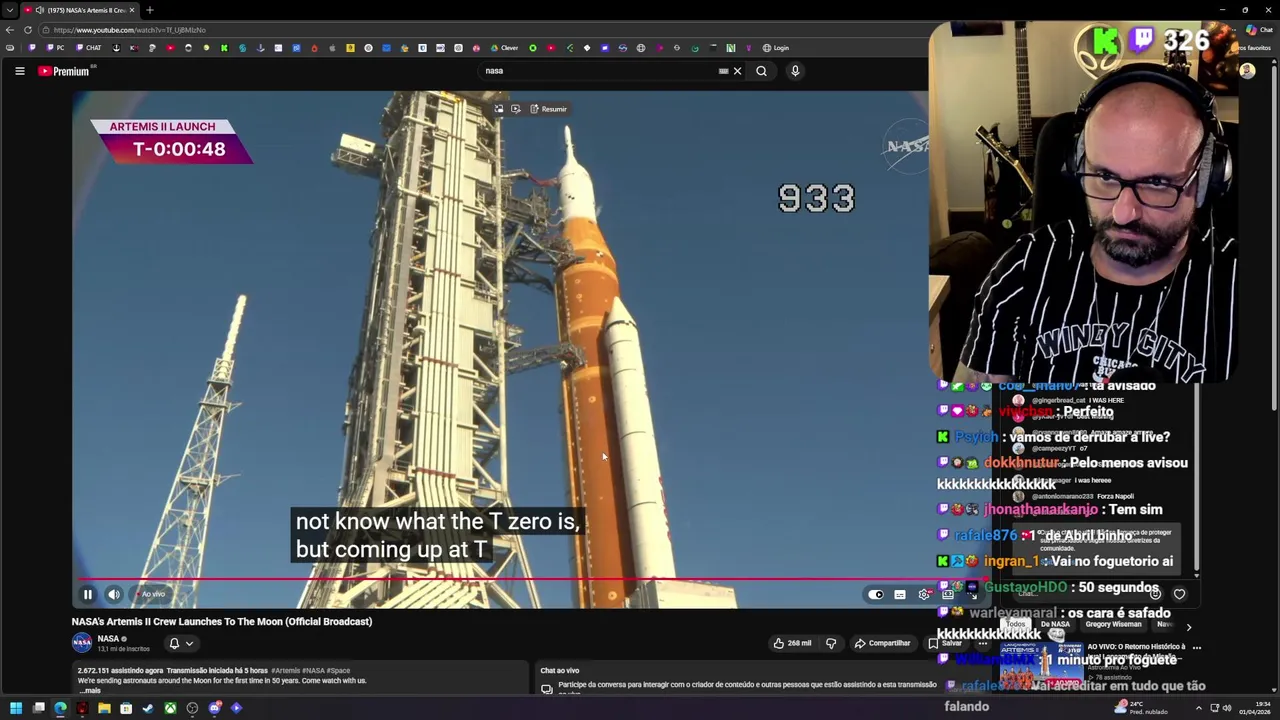
Task: Click the taskbar clock showing 19:34
Action: 1255,708
